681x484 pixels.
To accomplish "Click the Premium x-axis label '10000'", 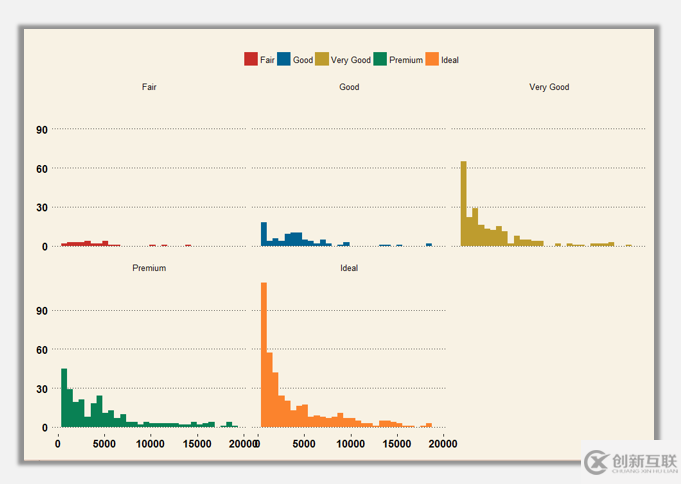I will tap(150, 444).
